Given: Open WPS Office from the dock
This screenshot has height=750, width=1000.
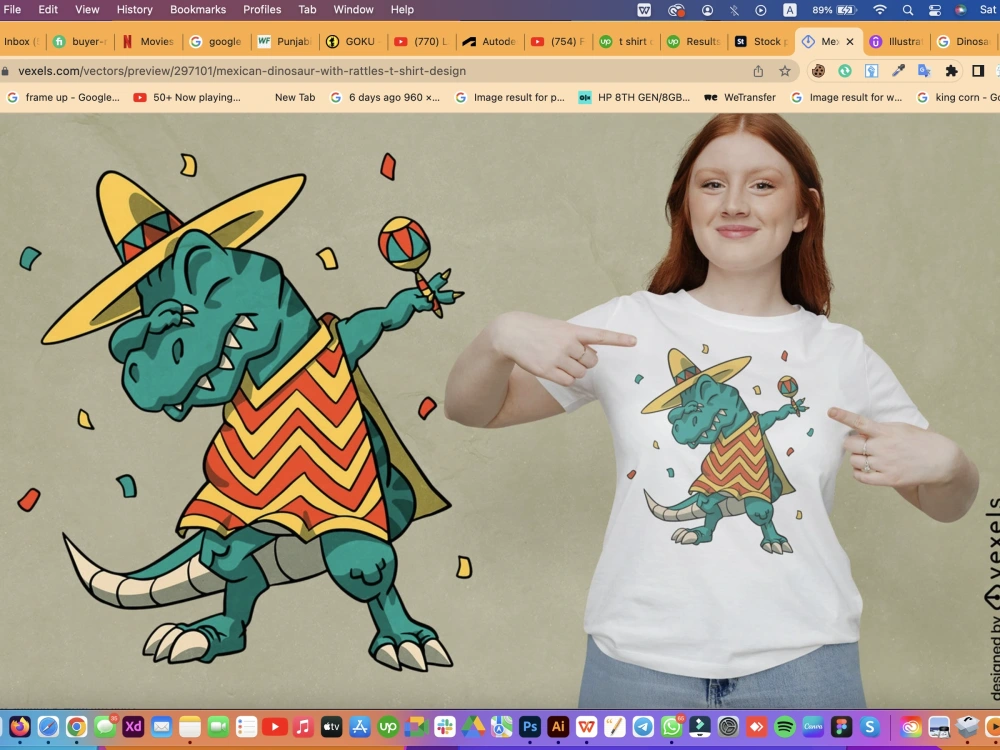Looking at the screenshot, I should coord(586,726).
